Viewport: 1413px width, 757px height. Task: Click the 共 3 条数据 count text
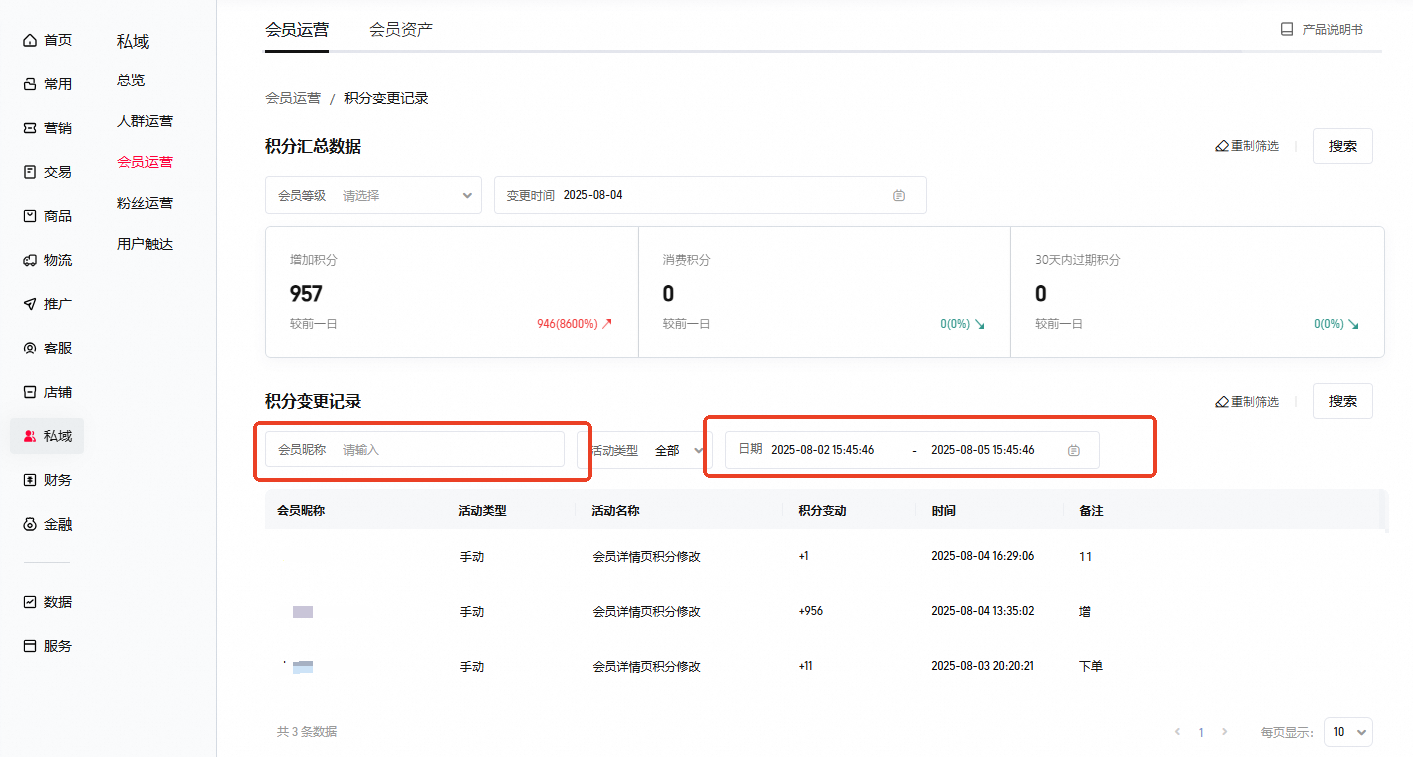click(307, 732)
